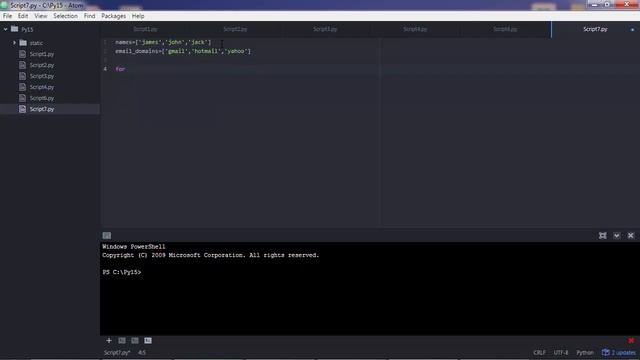
Task: Place cursor after 'for' on line 4
Action: point(126,69)
